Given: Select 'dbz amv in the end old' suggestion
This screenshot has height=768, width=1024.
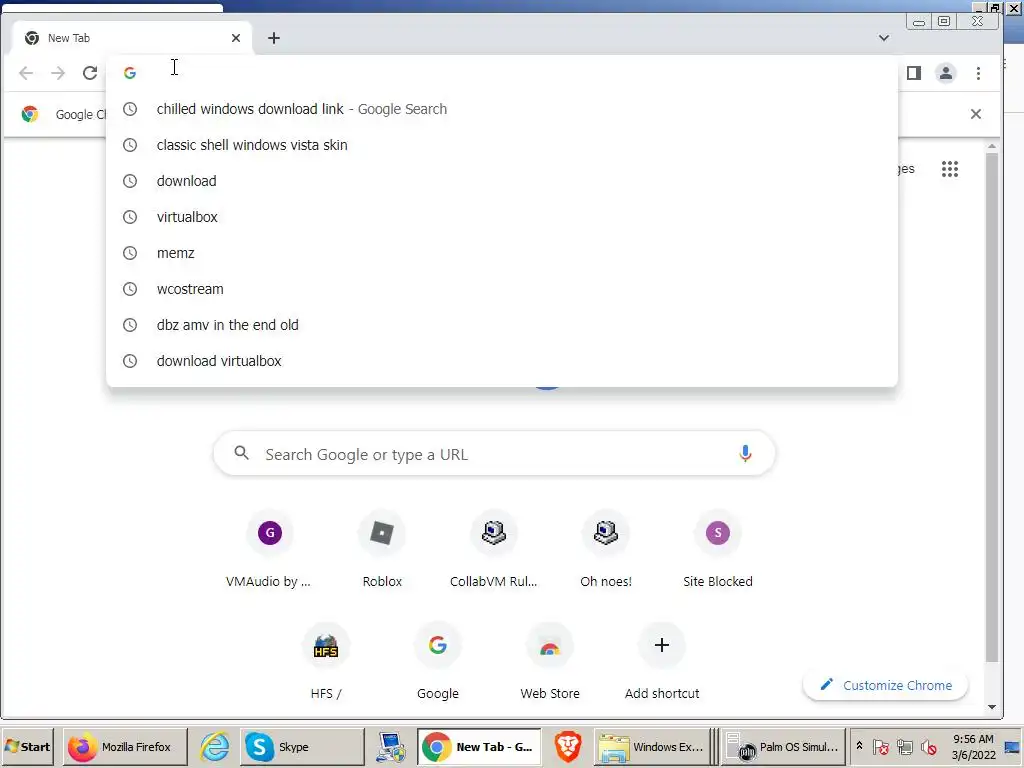Looking at the screenshot, I should pyautogui.click(x=502, y=325).
